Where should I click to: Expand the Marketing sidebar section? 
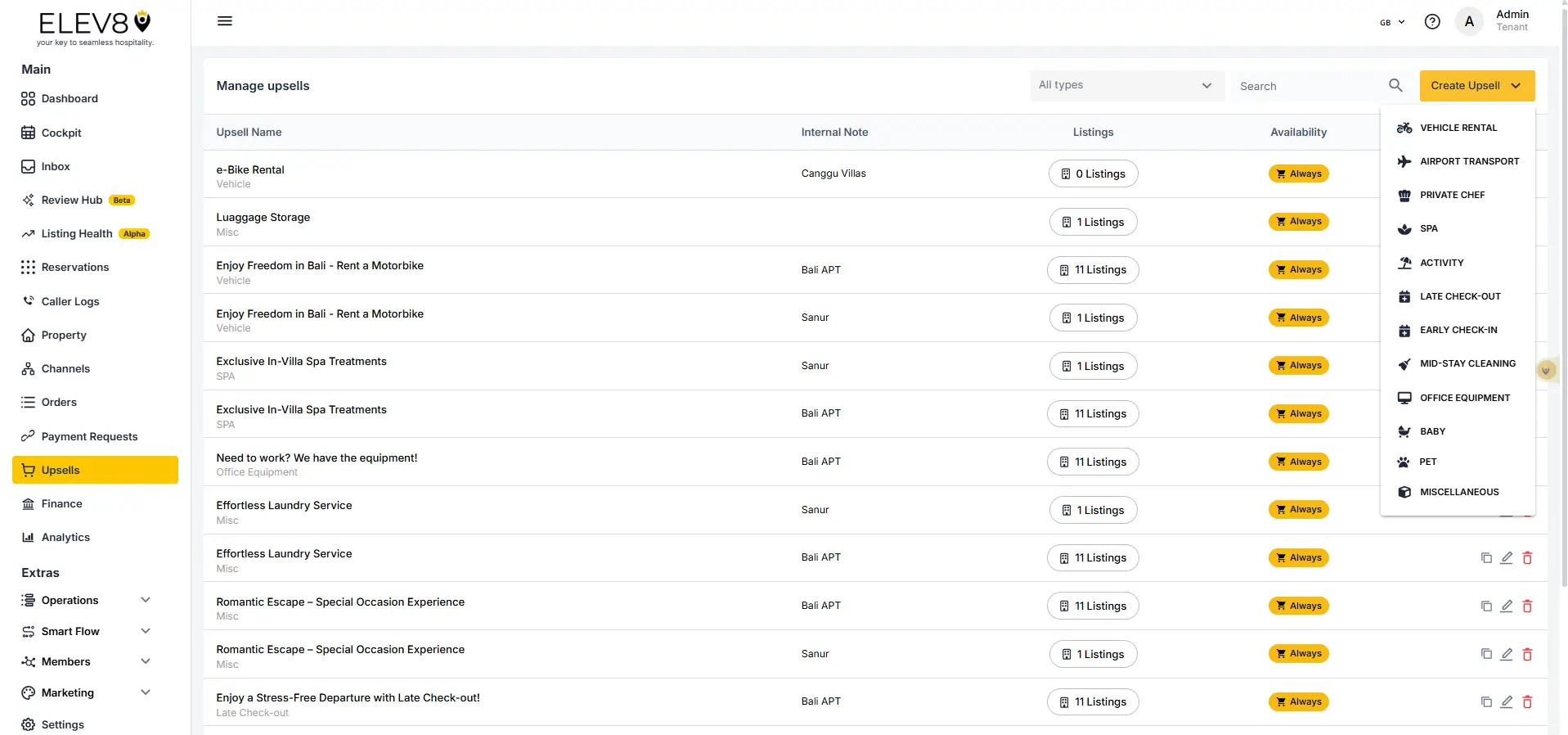[87, 692]
